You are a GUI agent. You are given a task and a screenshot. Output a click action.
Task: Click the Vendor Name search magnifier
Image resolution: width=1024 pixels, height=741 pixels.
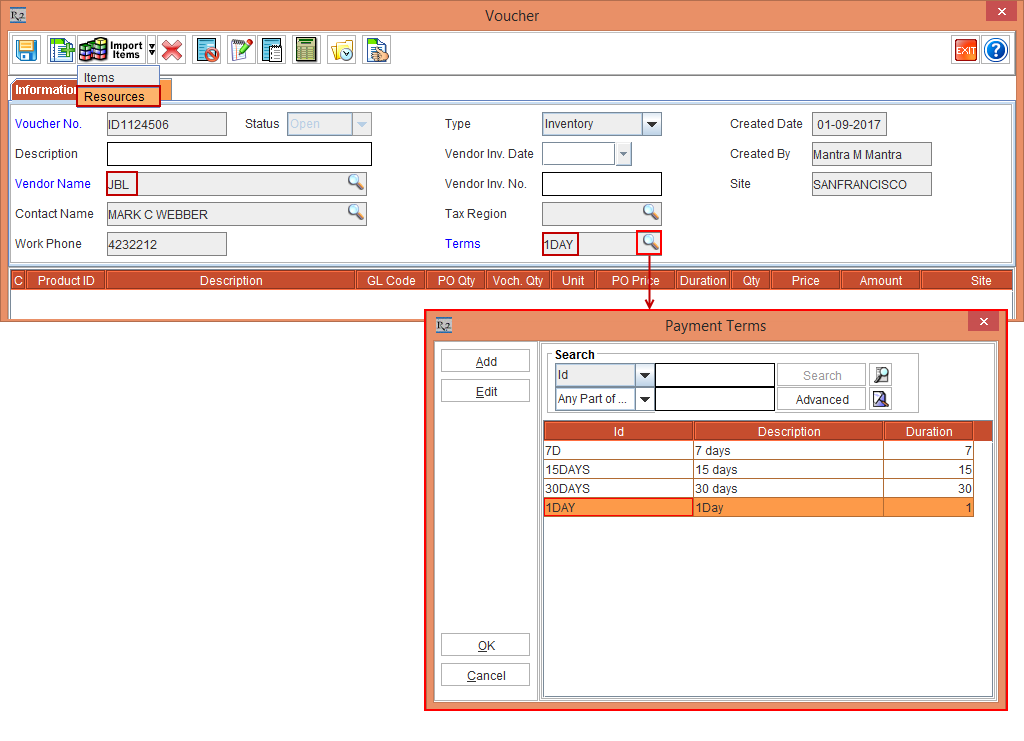(x=356, y=184)
